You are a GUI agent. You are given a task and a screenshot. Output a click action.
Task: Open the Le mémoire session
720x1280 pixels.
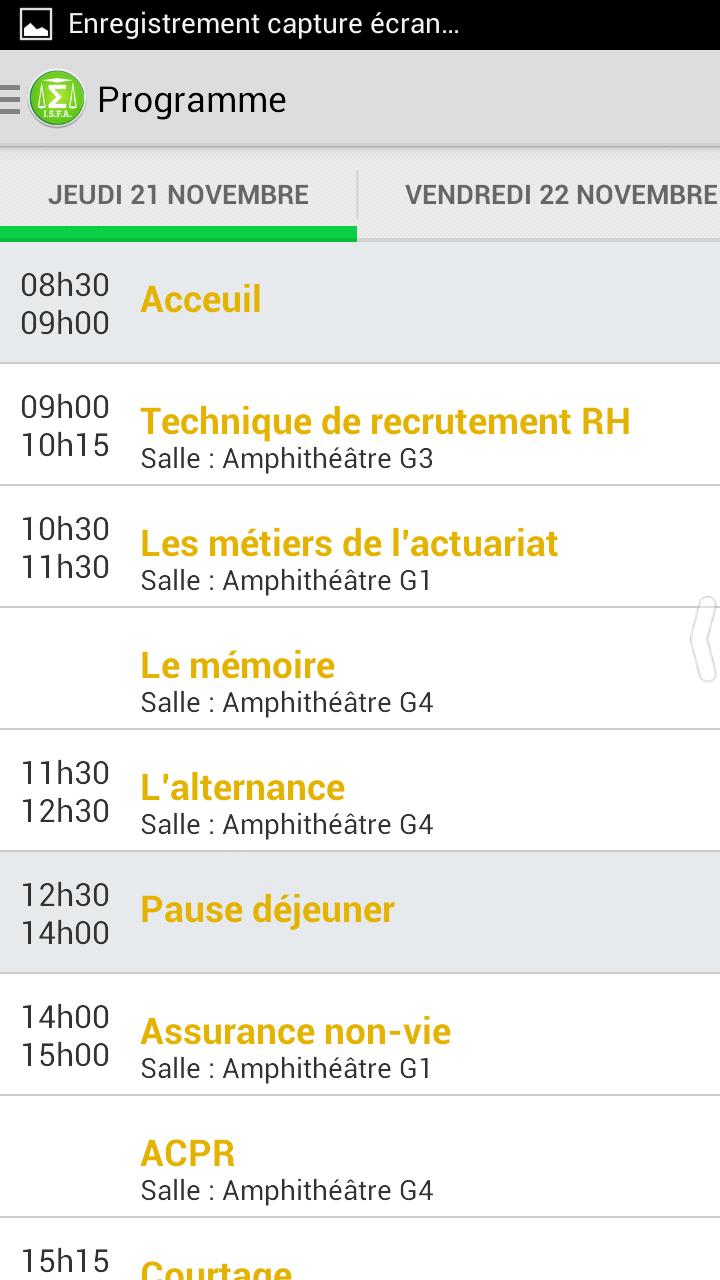click(238, 667)
